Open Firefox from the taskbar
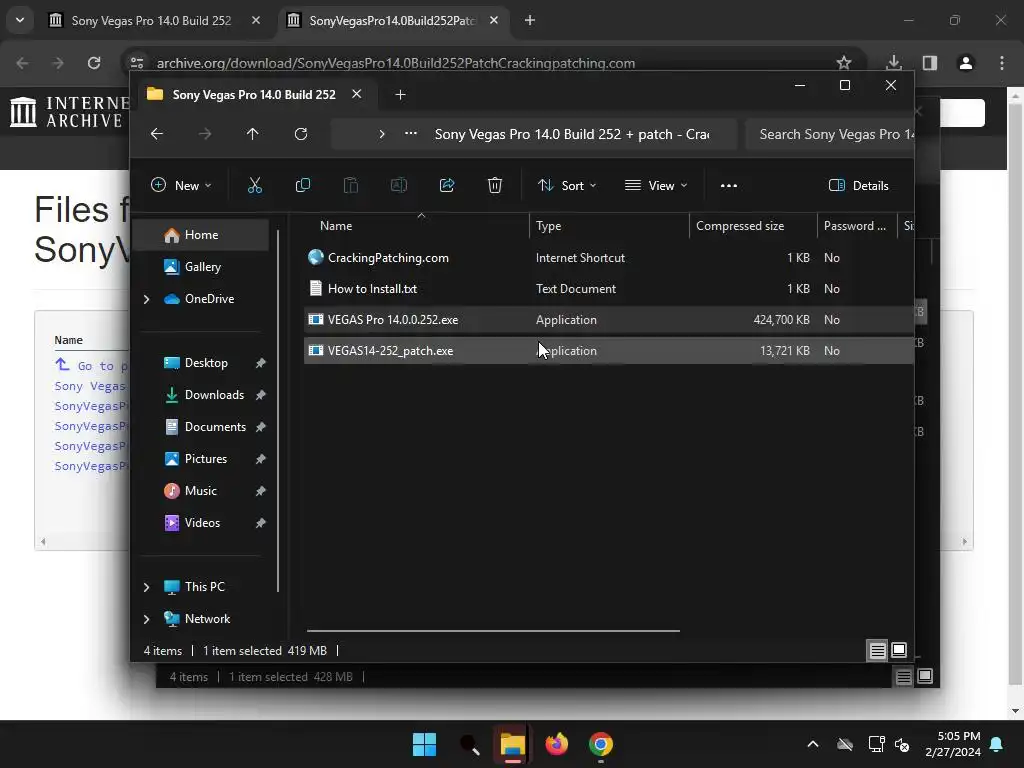This screenshot has height=768, width=1024. (x=556, y=744)
